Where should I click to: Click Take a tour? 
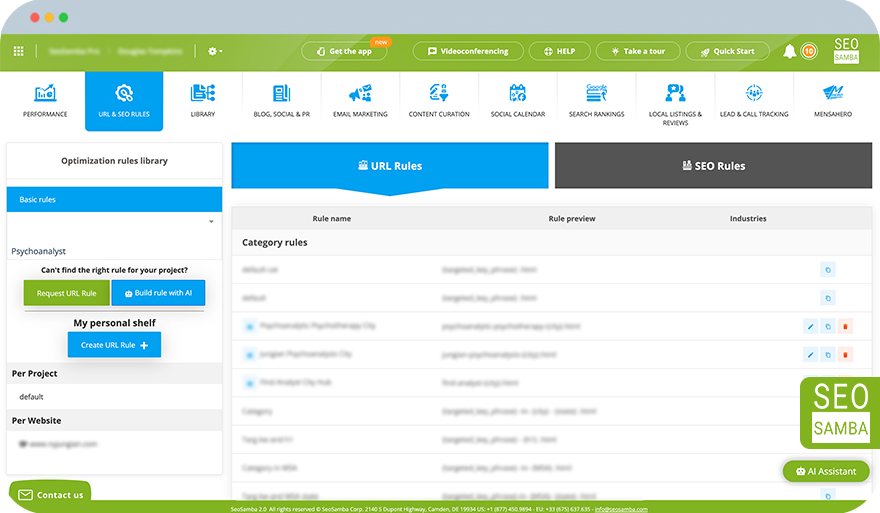pyautogui.click(x=638, y=51)
